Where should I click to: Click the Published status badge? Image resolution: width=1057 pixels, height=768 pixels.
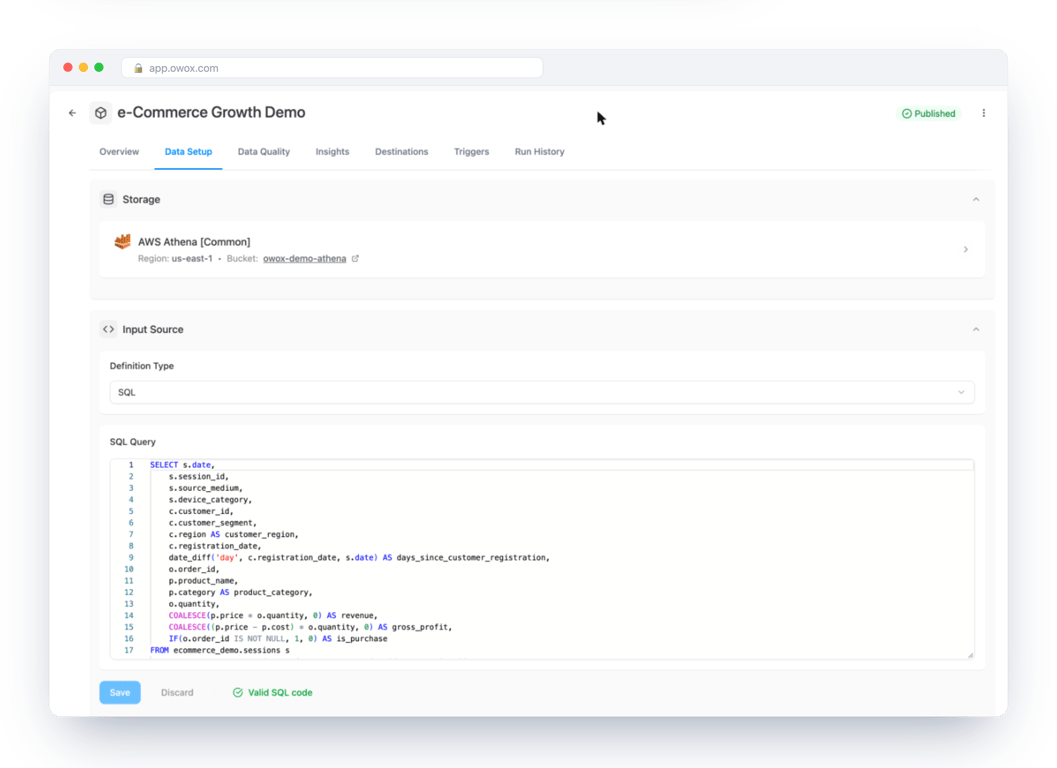tap(928, 113)
